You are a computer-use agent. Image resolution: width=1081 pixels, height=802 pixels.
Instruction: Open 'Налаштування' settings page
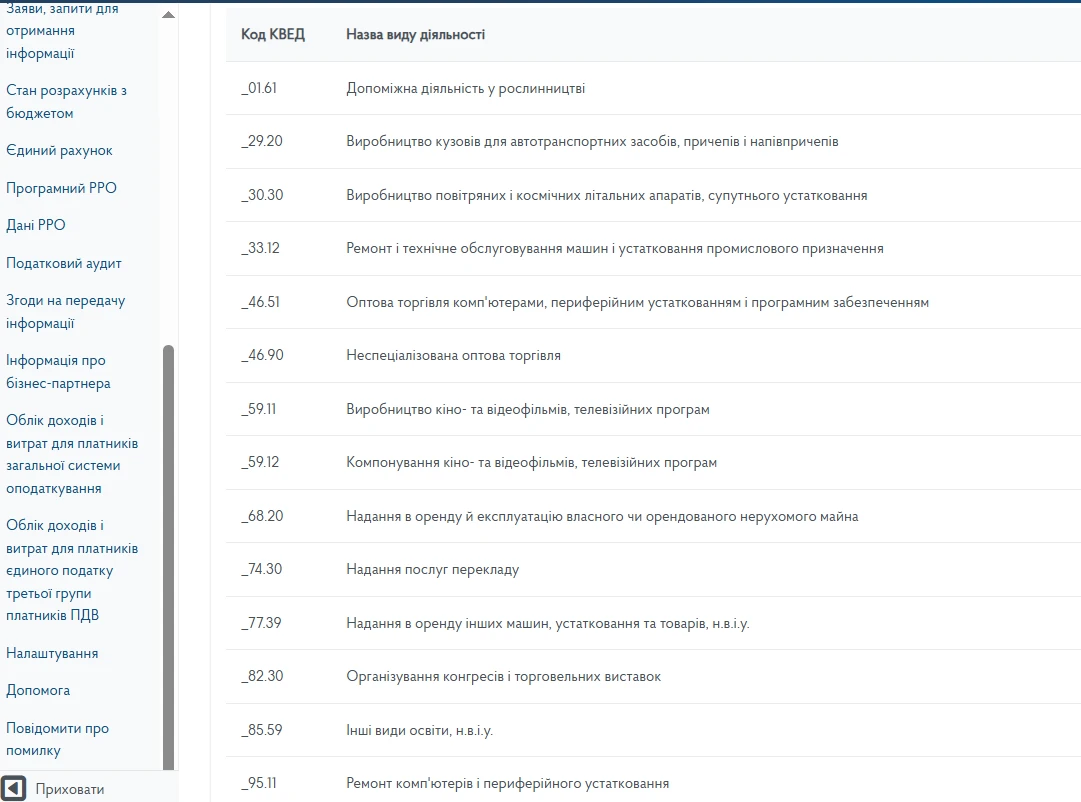(52, 653)
